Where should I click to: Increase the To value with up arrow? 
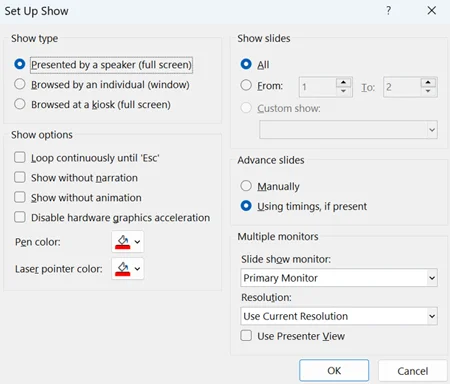(428, 82)
